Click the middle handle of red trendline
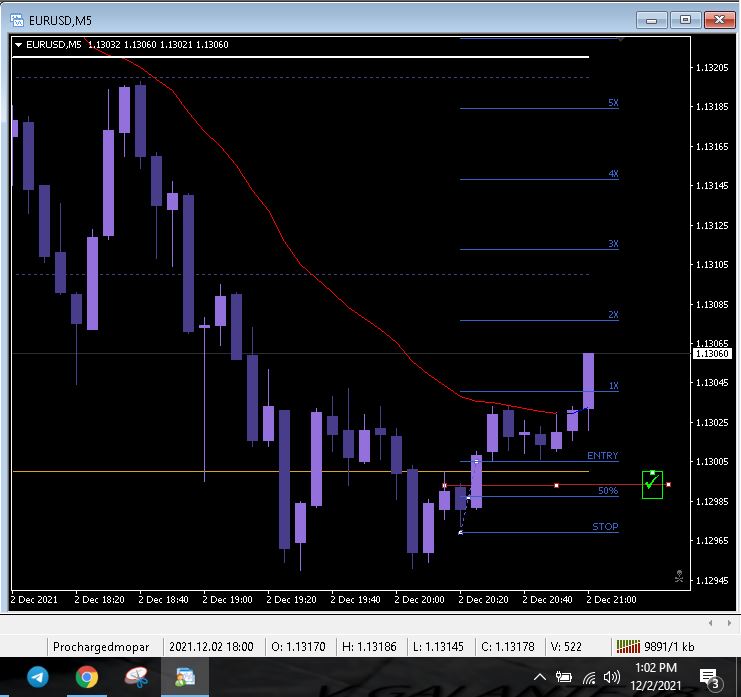741x697 pixels. pos(557,485)
